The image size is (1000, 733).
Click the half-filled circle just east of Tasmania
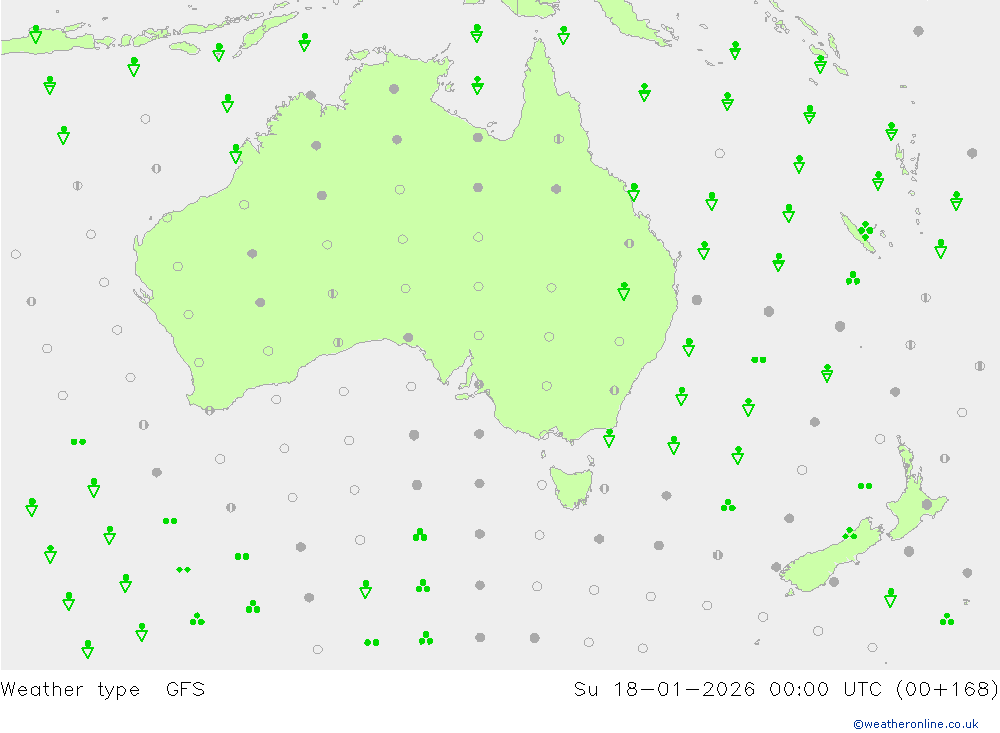[x=604, y=489]
